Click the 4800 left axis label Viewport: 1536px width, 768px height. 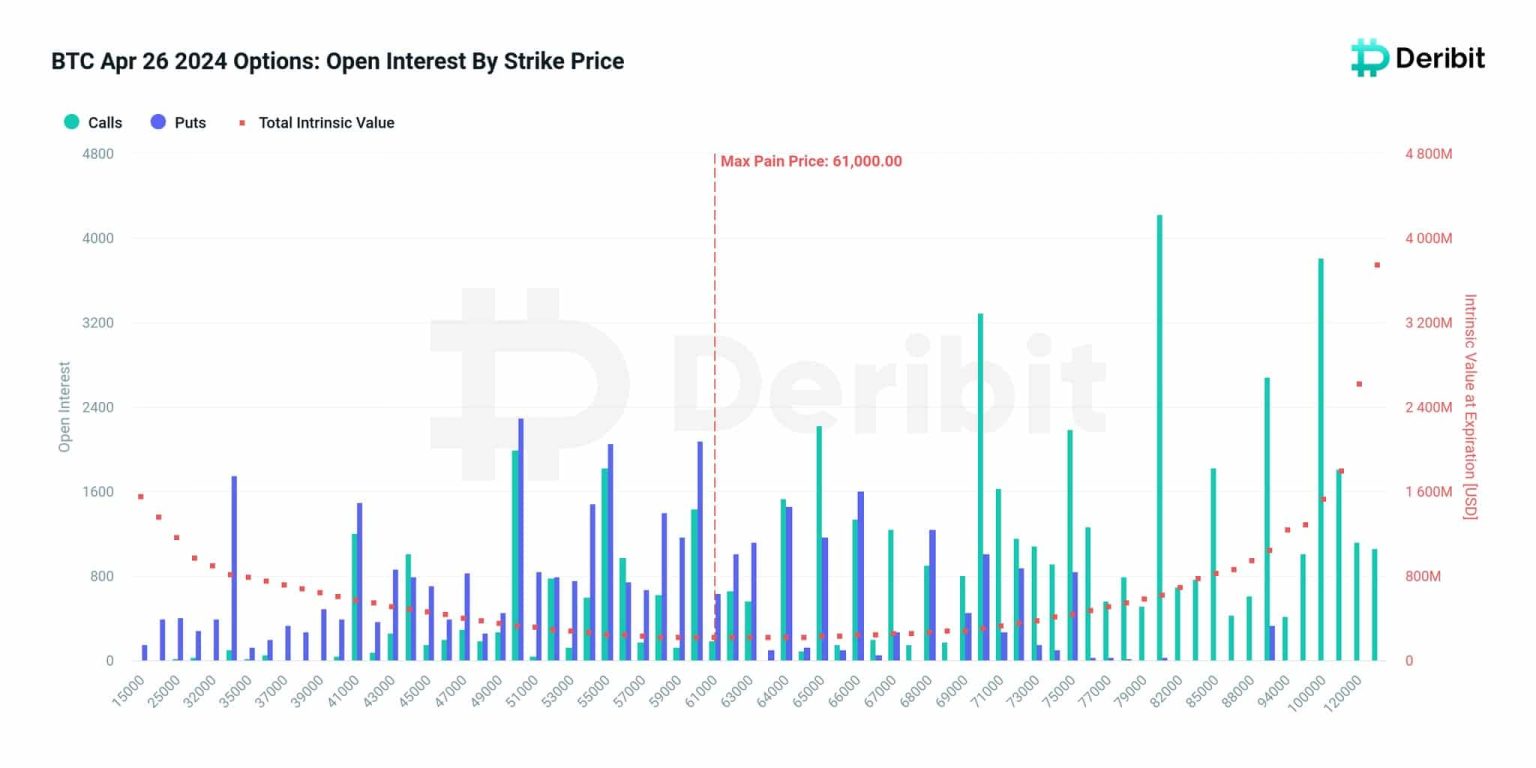coord(98,153)
